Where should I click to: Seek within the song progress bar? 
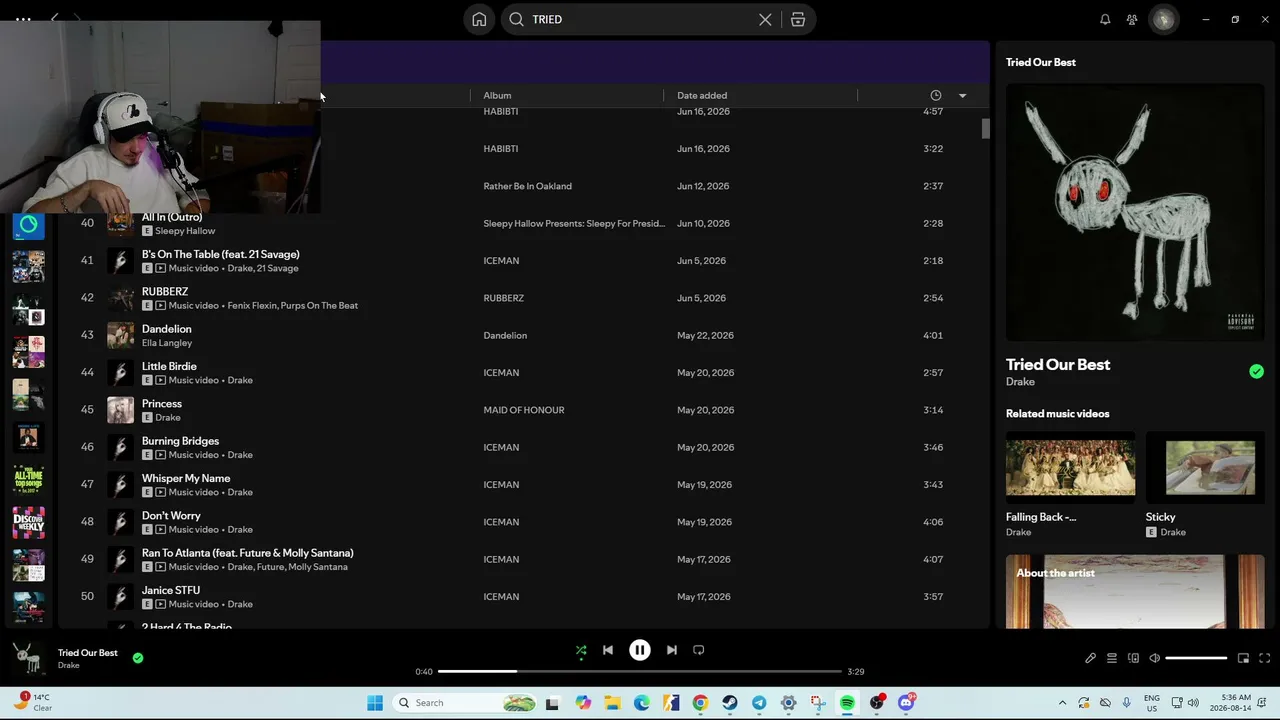tap(640, 672)
